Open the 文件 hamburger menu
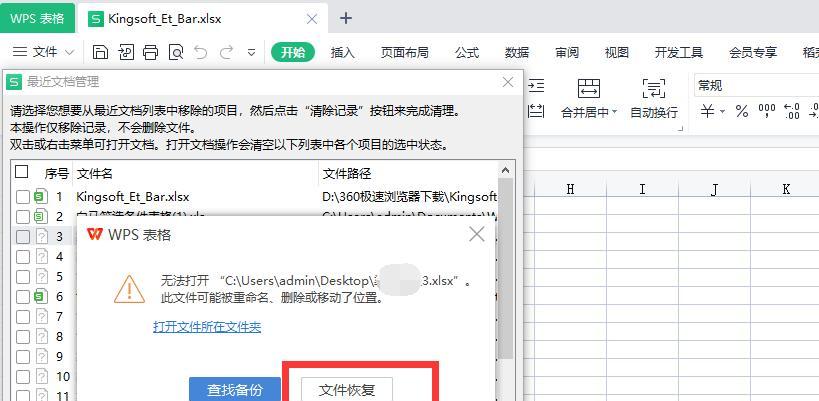 [34, 52]
